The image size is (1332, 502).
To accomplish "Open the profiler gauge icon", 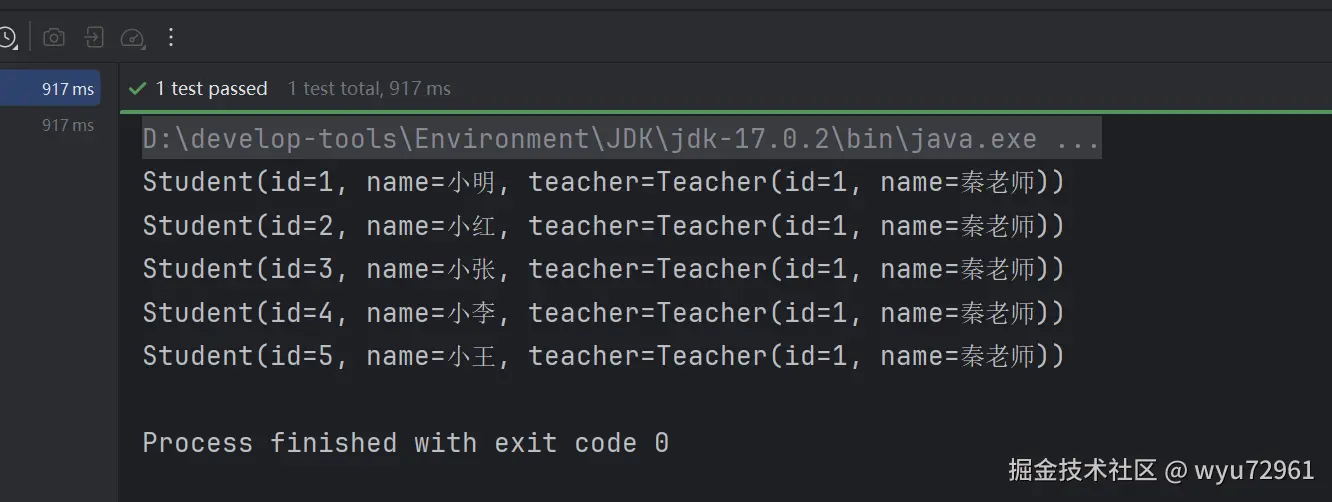I will point(132,38).
